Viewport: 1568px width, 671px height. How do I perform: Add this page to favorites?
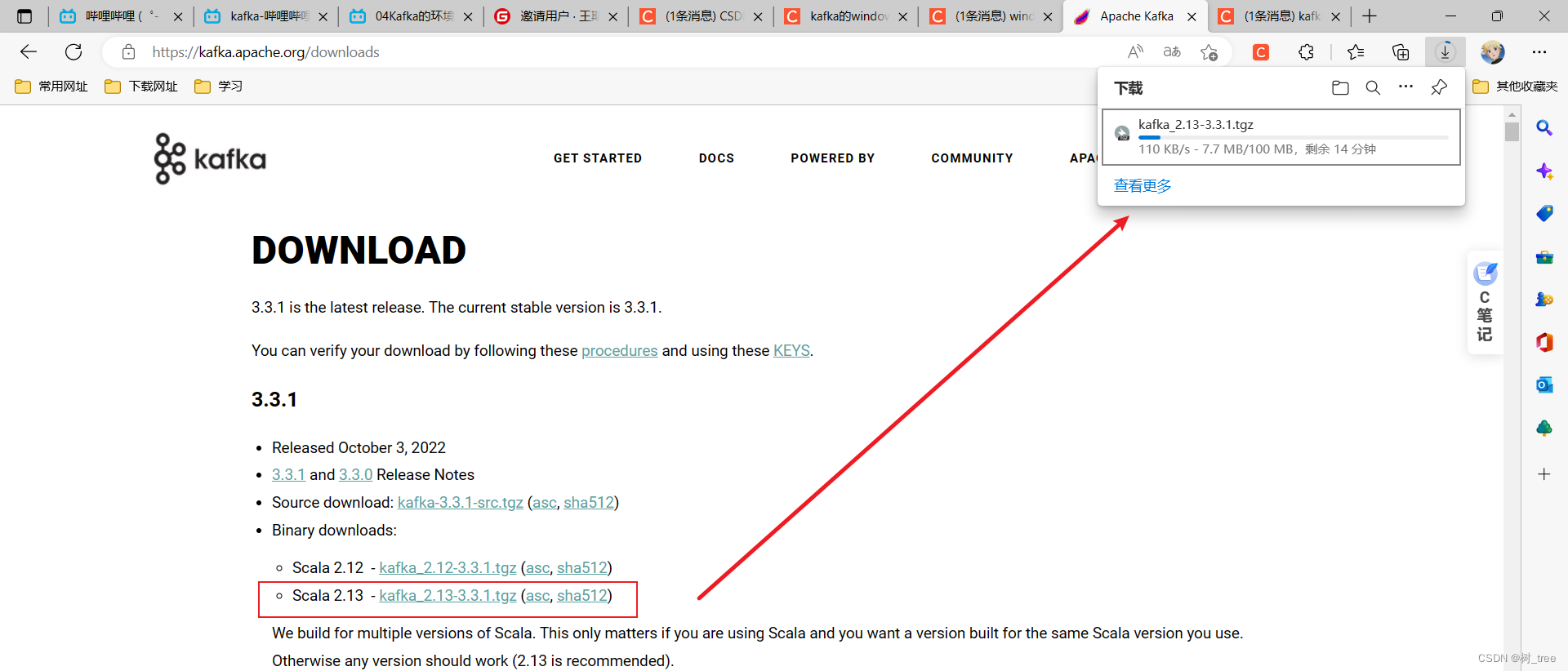1209,52
